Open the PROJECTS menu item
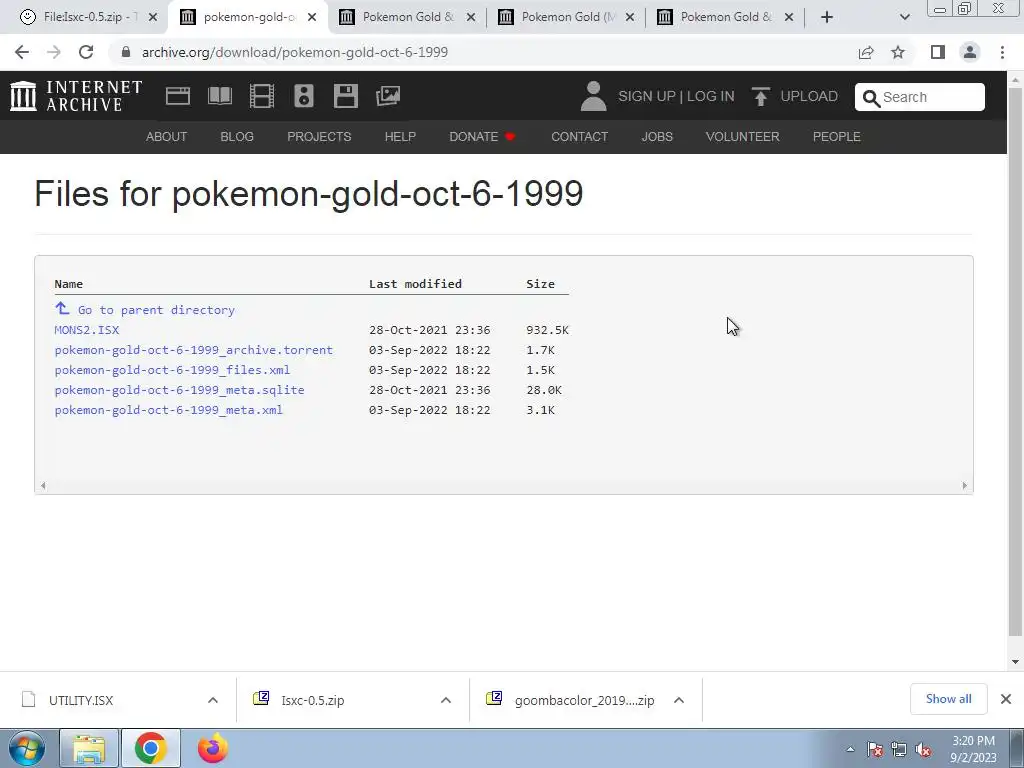This screenshot has height=768, width=1024. point(319,136)
